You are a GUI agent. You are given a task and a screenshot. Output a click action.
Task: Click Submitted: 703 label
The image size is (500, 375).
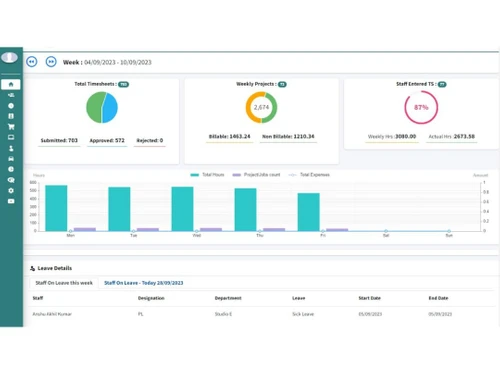pos(59,140)
